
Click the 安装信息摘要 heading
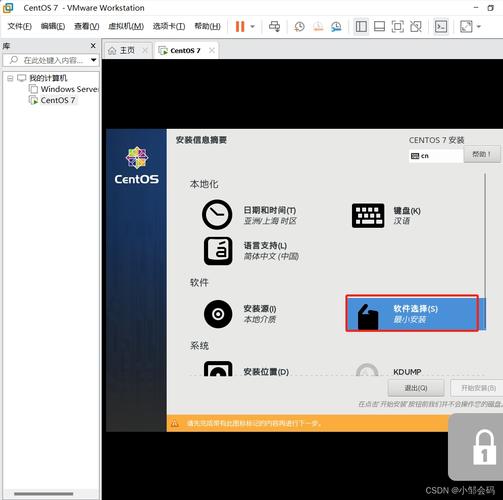tap(201, 140)
